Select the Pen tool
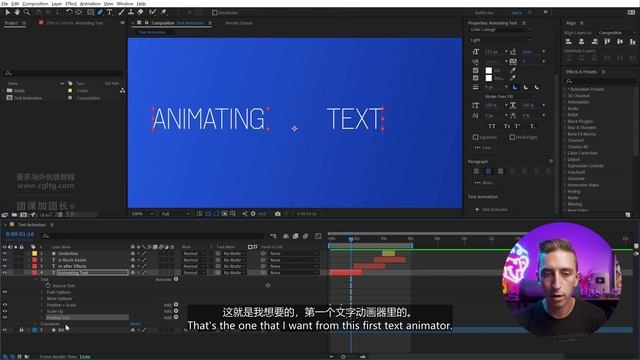Viewport: 640px width, 360px height. pyautogui.click(x=100, y=13)
